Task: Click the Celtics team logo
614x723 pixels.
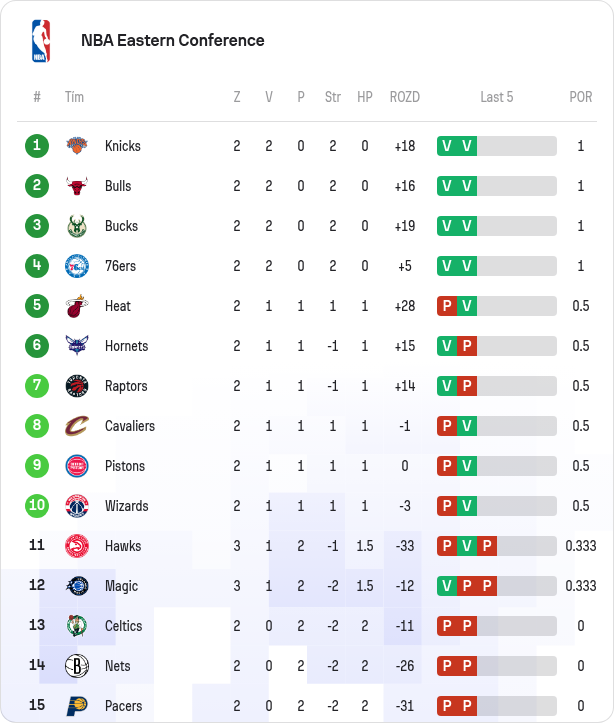Action: tap(77, 626)
